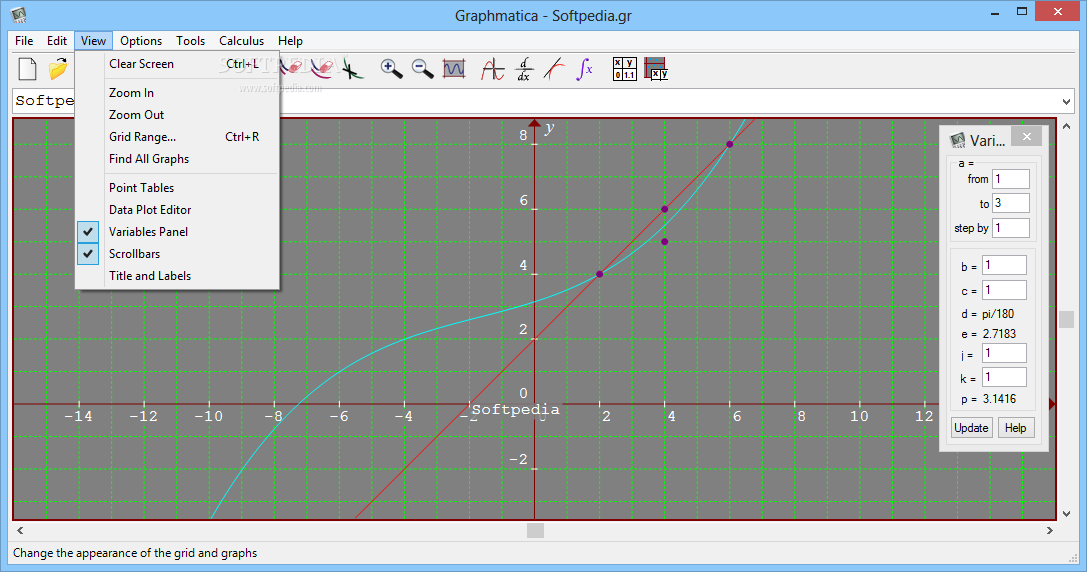Click the New blank document icon
The width and height of the screenshot is (1087, 572).
[27, 69]
